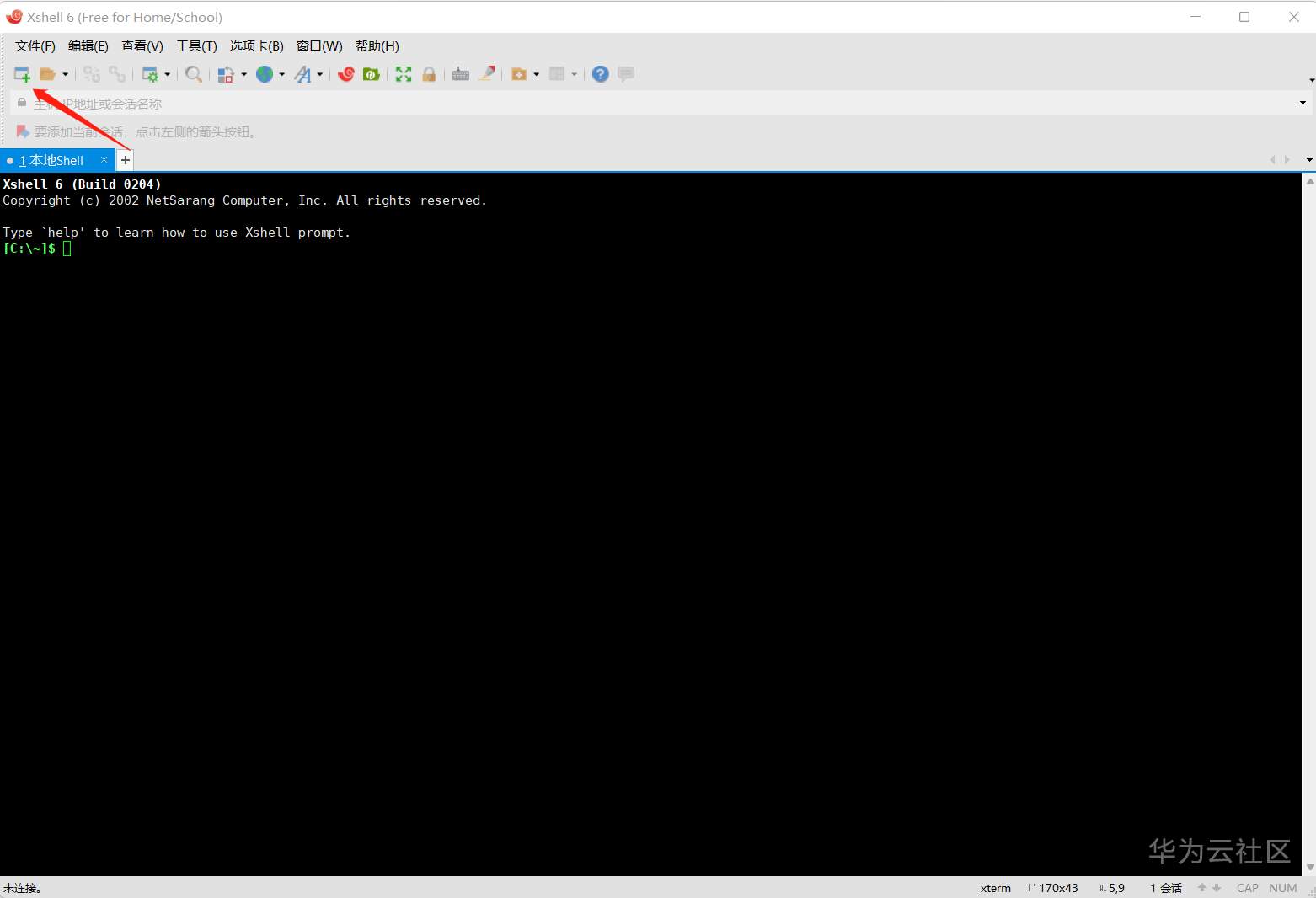Maximize the Xshell 6 window
This screenshot has height=898, width=1316.
1244,17
